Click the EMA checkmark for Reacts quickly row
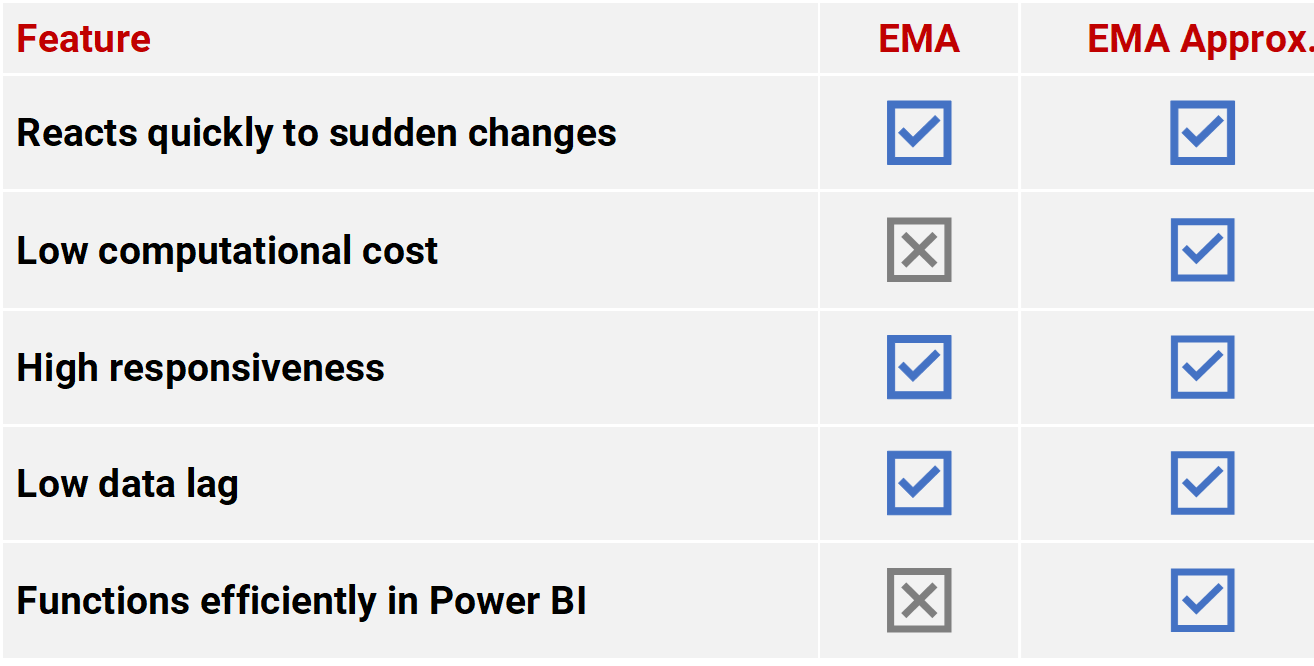The width and height of the screenshot is (1314, 666). tap(919, 132)
